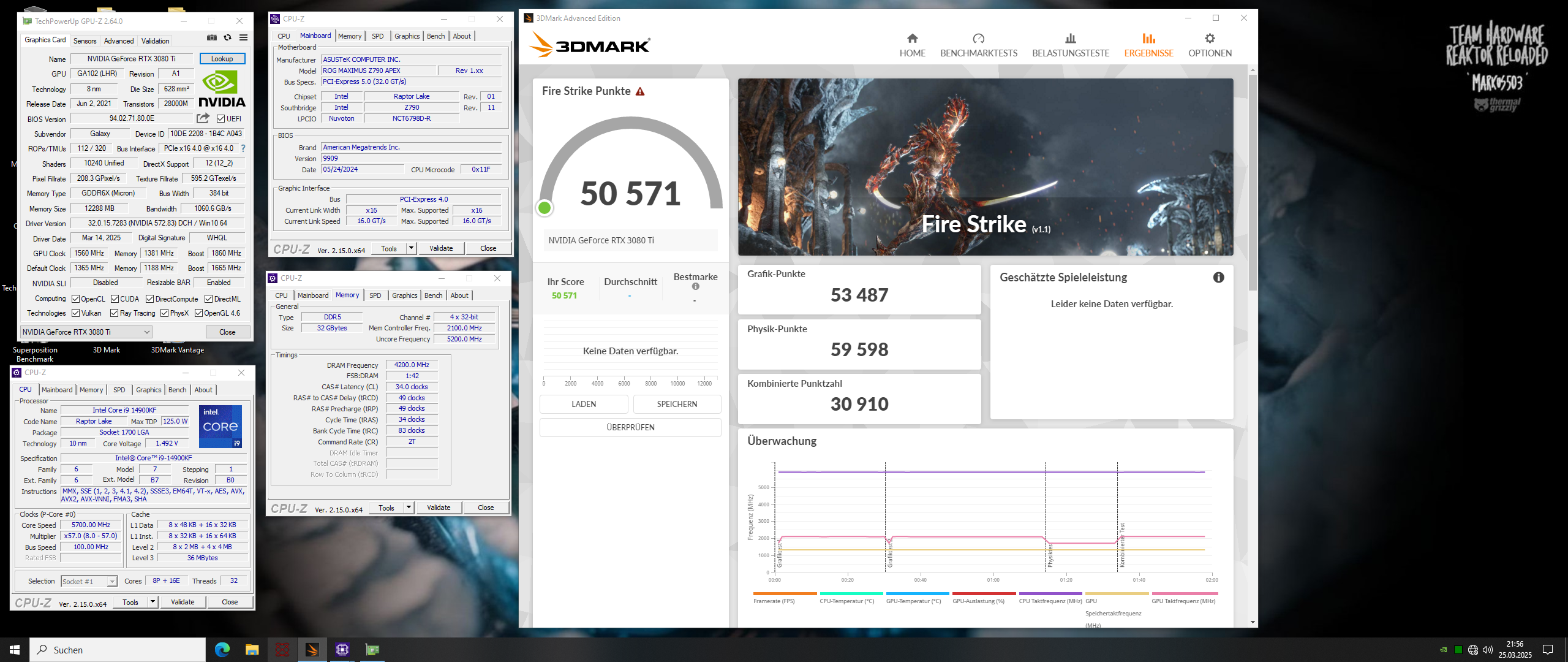The height and width of the screenshot is (662, 1568).
Task: Expand Tools arrow in Memory CPU-Z window
Action: pos(409,508)
